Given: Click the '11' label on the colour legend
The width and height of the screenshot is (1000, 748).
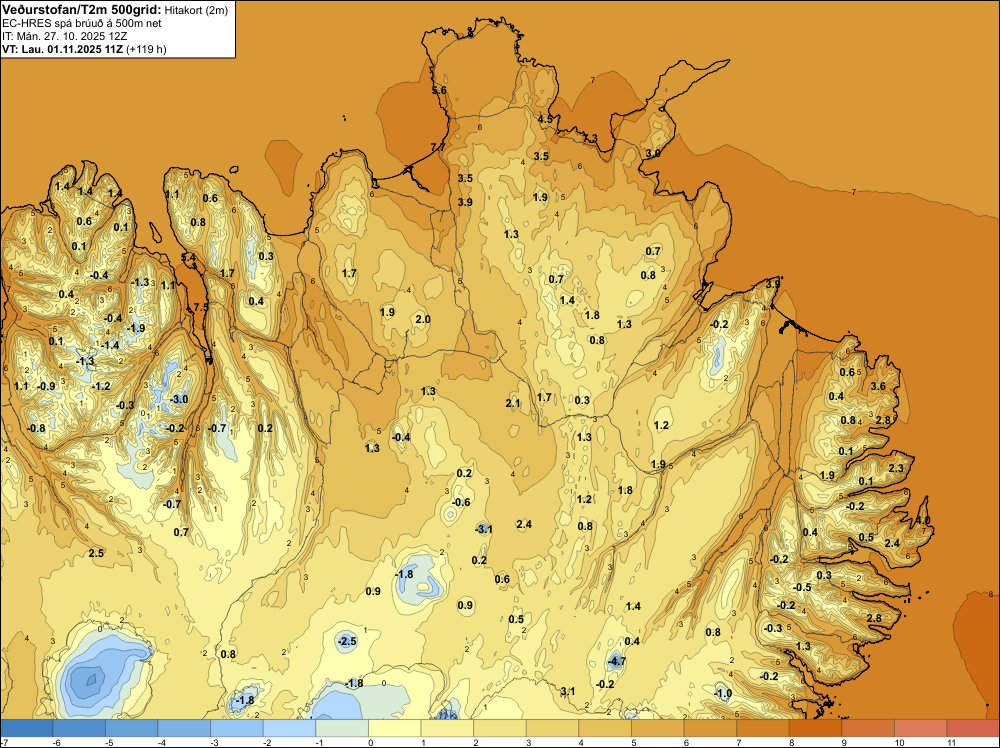Looking at the screenshot, I should (952, 742).
